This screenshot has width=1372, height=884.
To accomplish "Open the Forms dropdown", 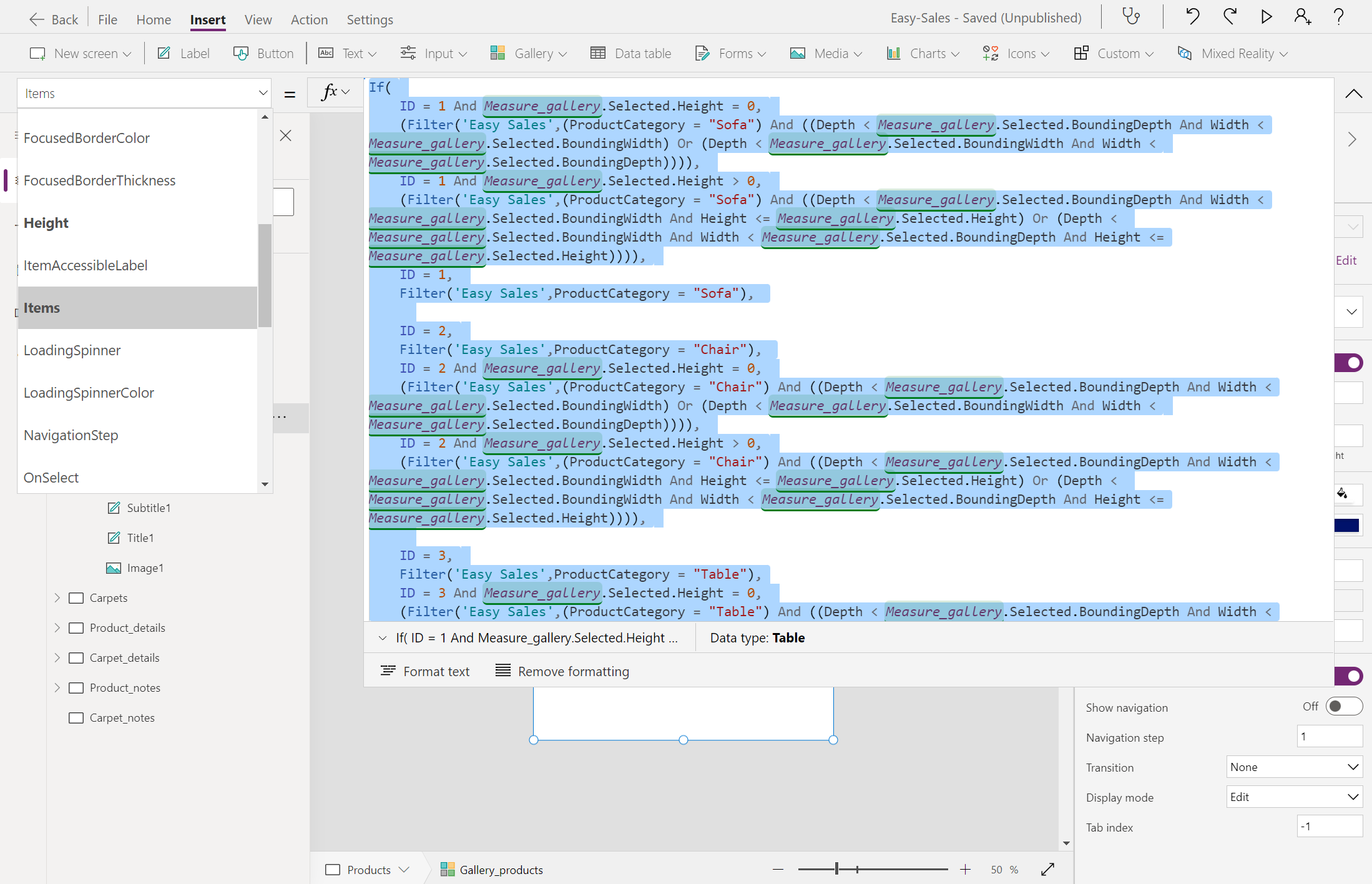I will tap(730, 54).
